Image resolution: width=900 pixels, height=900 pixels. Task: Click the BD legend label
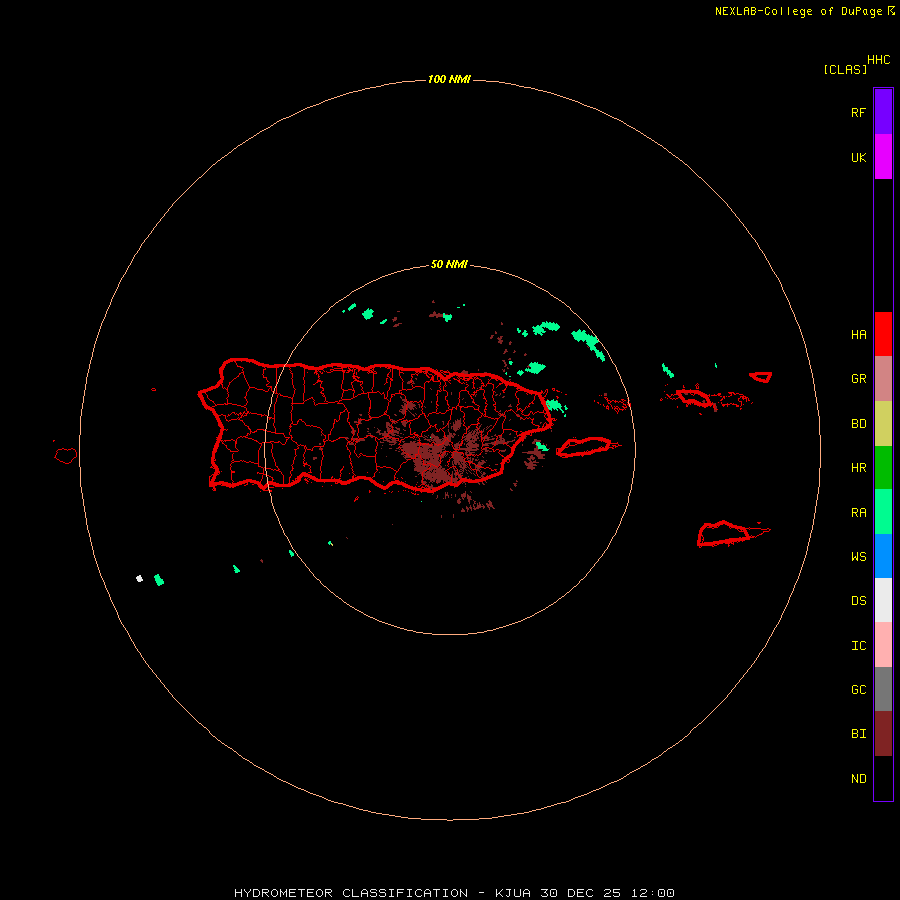tap(858, 424)
